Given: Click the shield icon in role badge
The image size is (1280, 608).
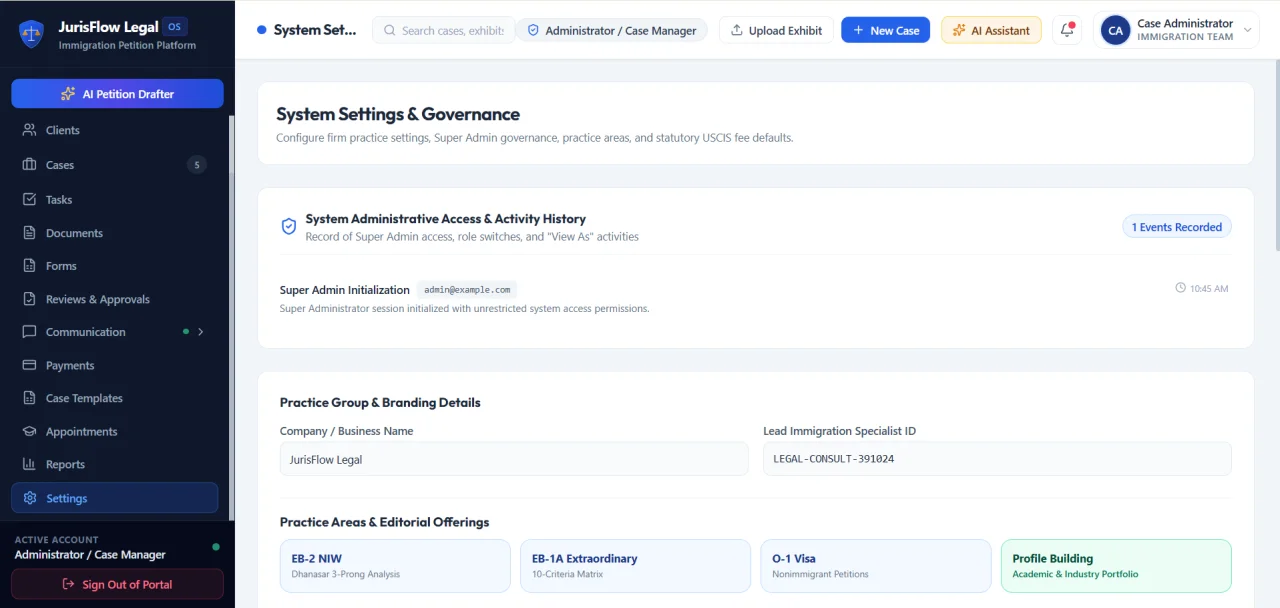Looking at the screenshot, I should pos(533,31).
